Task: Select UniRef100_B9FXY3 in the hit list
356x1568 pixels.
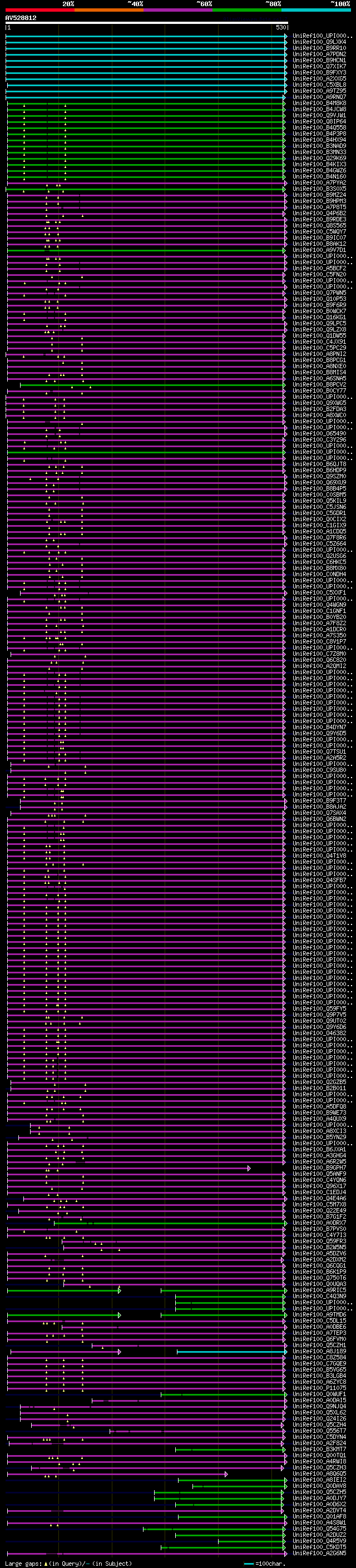Action: [319, 72]
